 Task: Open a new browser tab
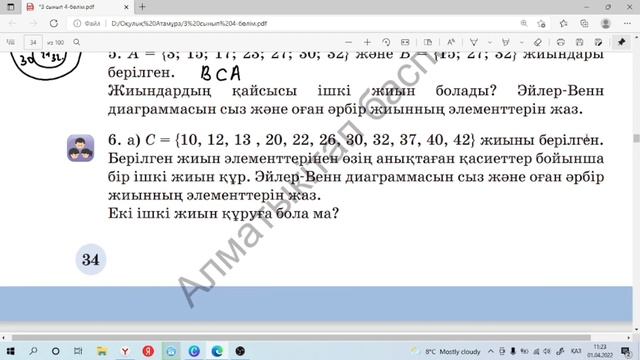click(142, 7)
